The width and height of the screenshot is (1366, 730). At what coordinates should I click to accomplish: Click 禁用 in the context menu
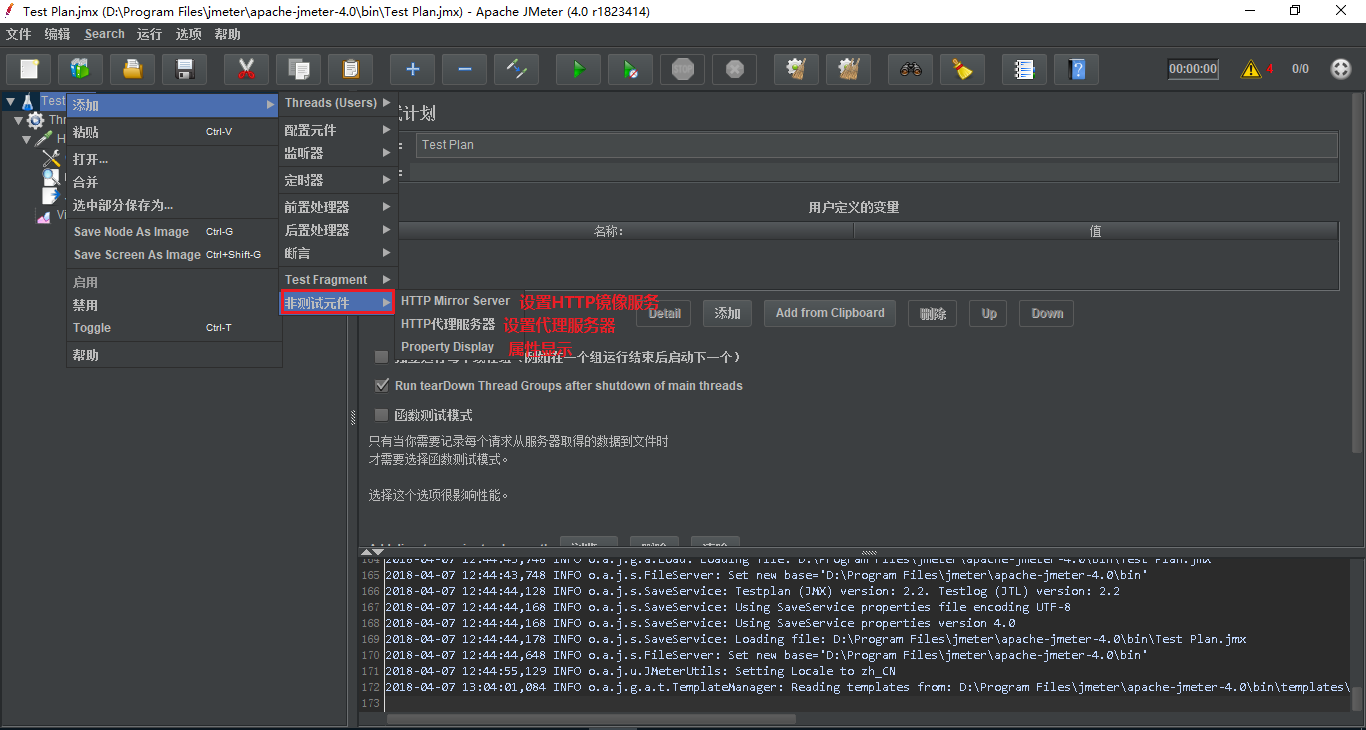coord(173,305)
